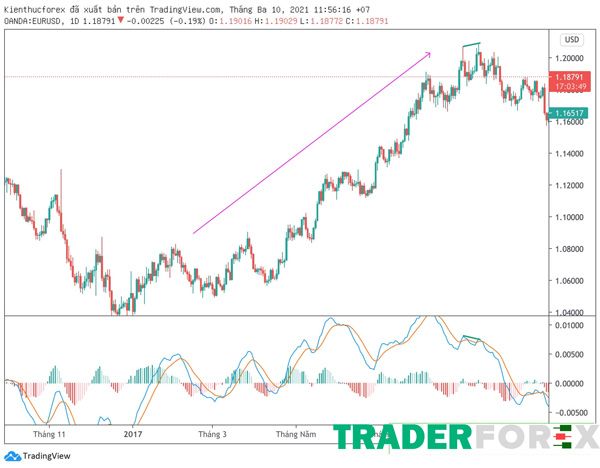
Task: Click the high price value H:1.19029
Action: [x=276, y=21]
